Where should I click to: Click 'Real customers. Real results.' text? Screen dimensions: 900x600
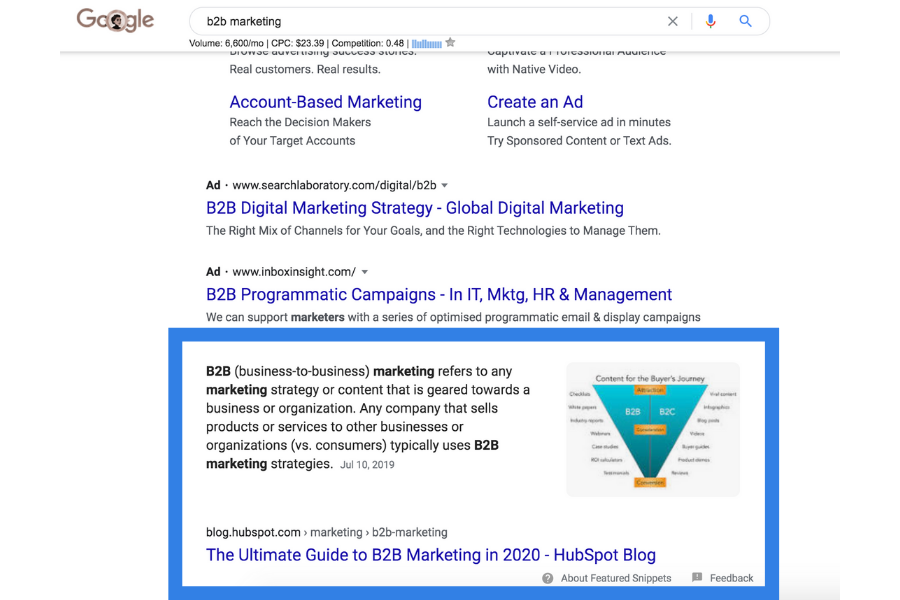(305, 69)
